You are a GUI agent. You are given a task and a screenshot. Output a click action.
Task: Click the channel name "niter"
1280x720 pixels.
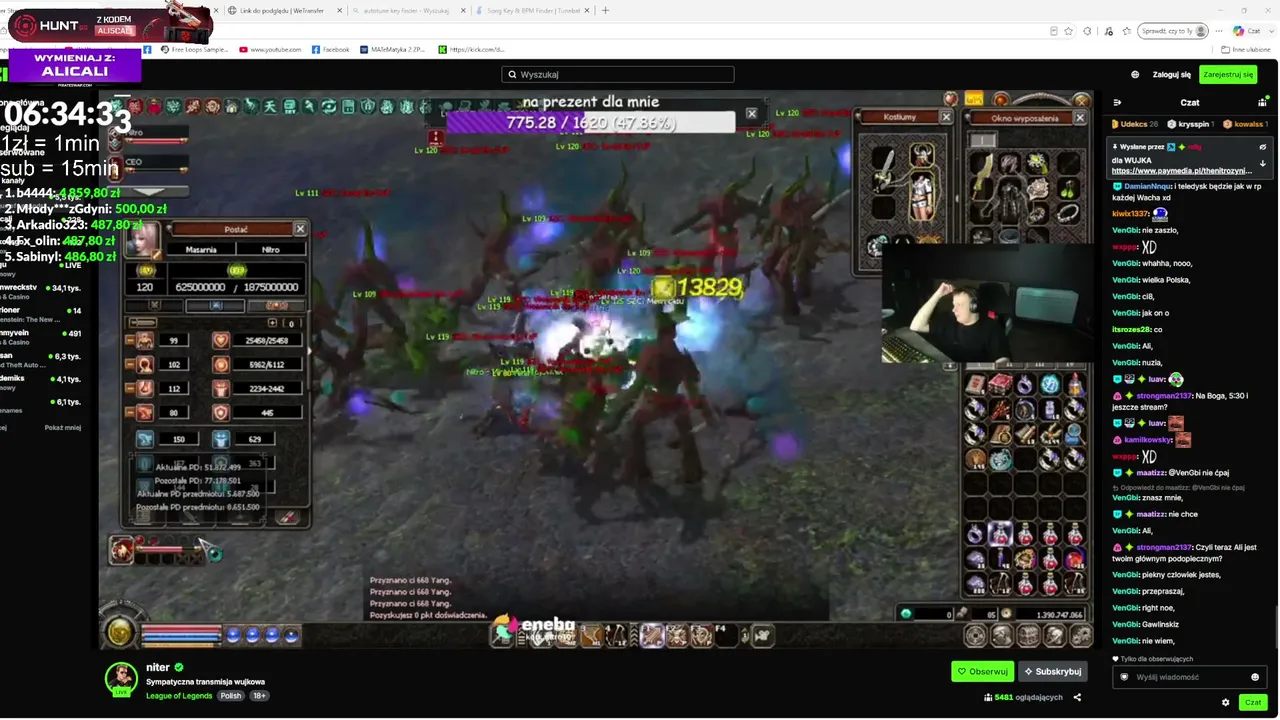tap(158, 667)
